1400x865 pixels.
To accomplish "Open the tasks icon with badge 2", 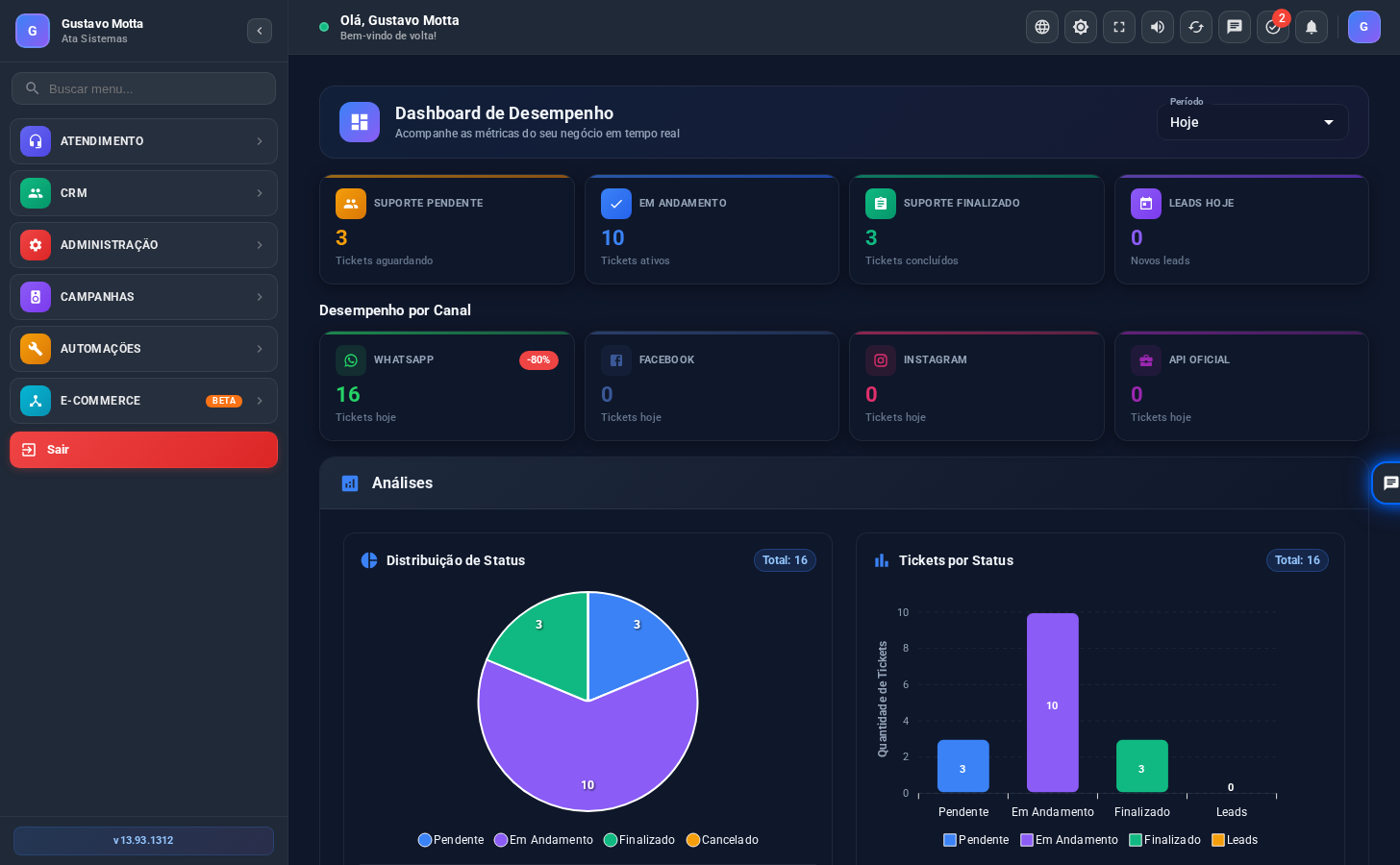I will click(x=1273, y=27).
